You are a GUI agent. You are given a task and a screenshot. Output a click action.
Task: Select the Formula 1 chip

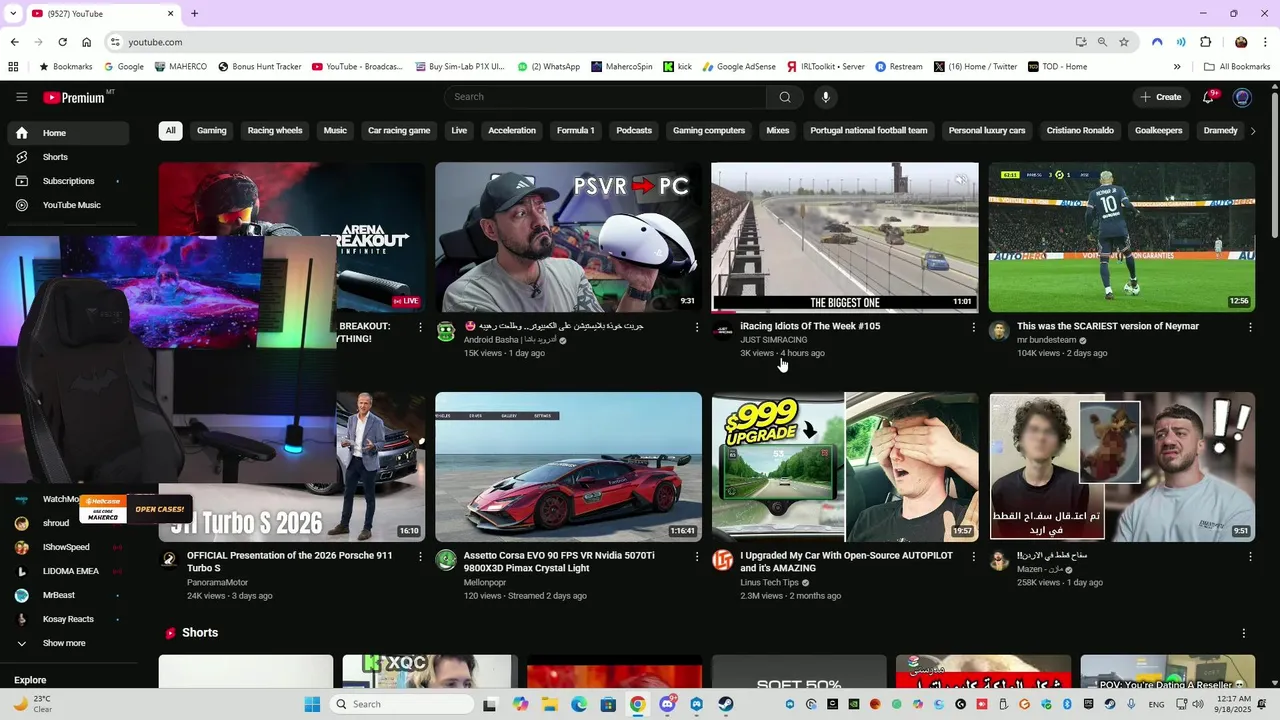point(576,131)
